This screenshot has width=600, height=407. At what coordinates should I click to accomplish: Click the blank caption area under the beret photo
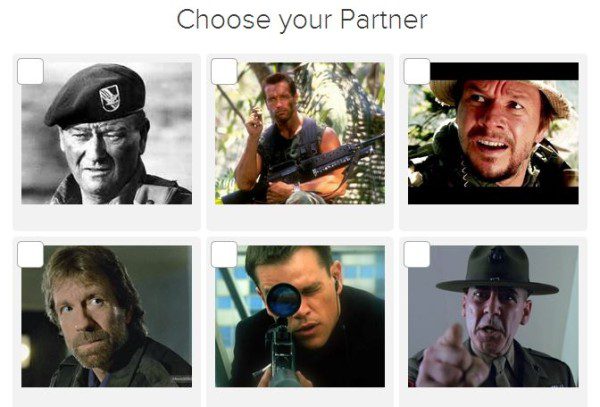click(x=107, y=217)
